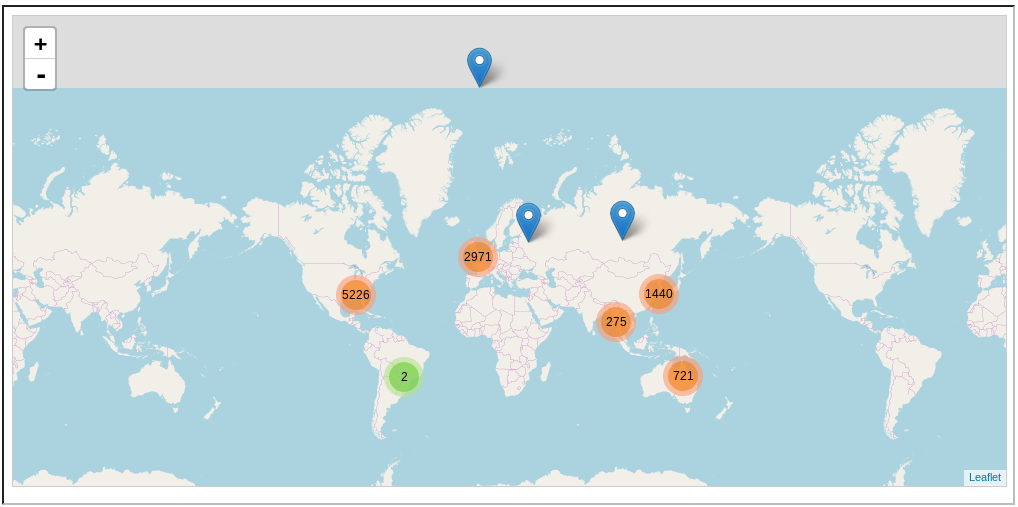Open the Leaflet attribution link

984,478
